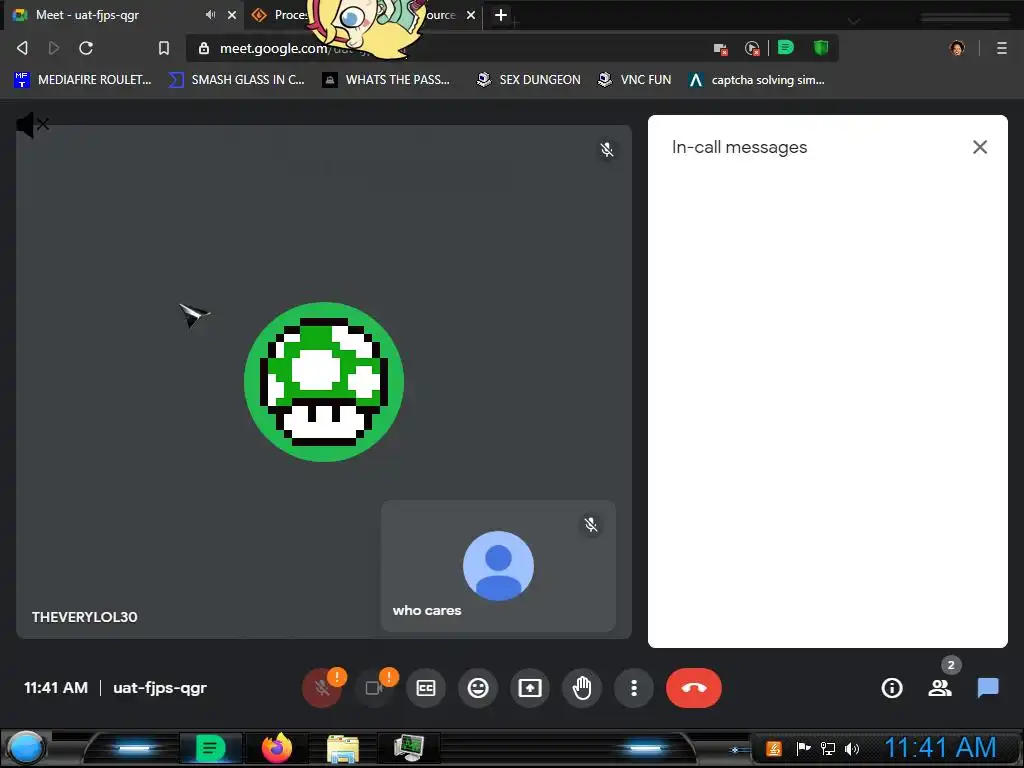
Task: Reload the Meet page
Action: tap(86, 48)
